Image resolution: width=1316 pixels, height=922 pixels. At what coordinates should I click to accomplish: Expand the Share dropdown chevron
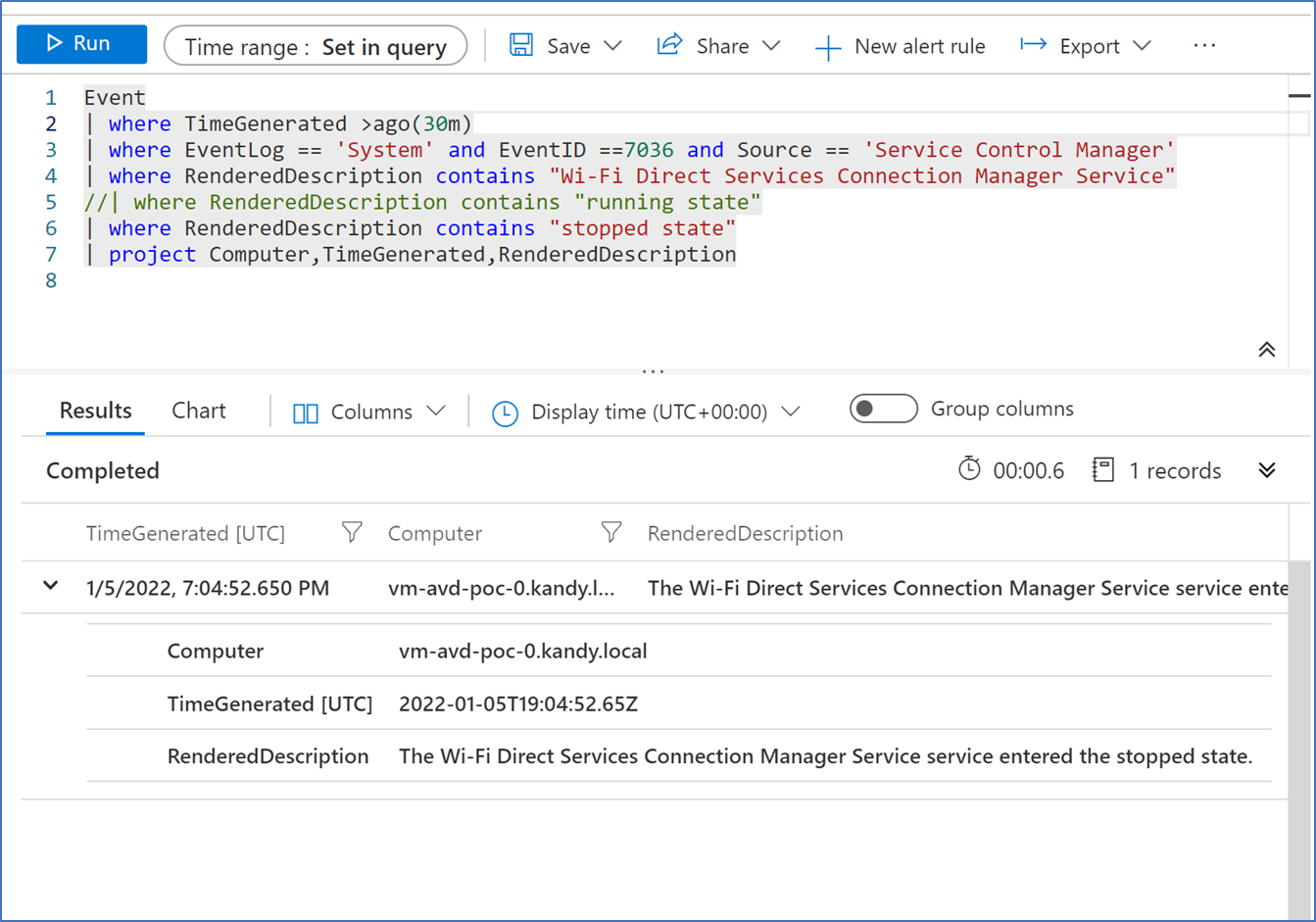[x=771, y=46]
